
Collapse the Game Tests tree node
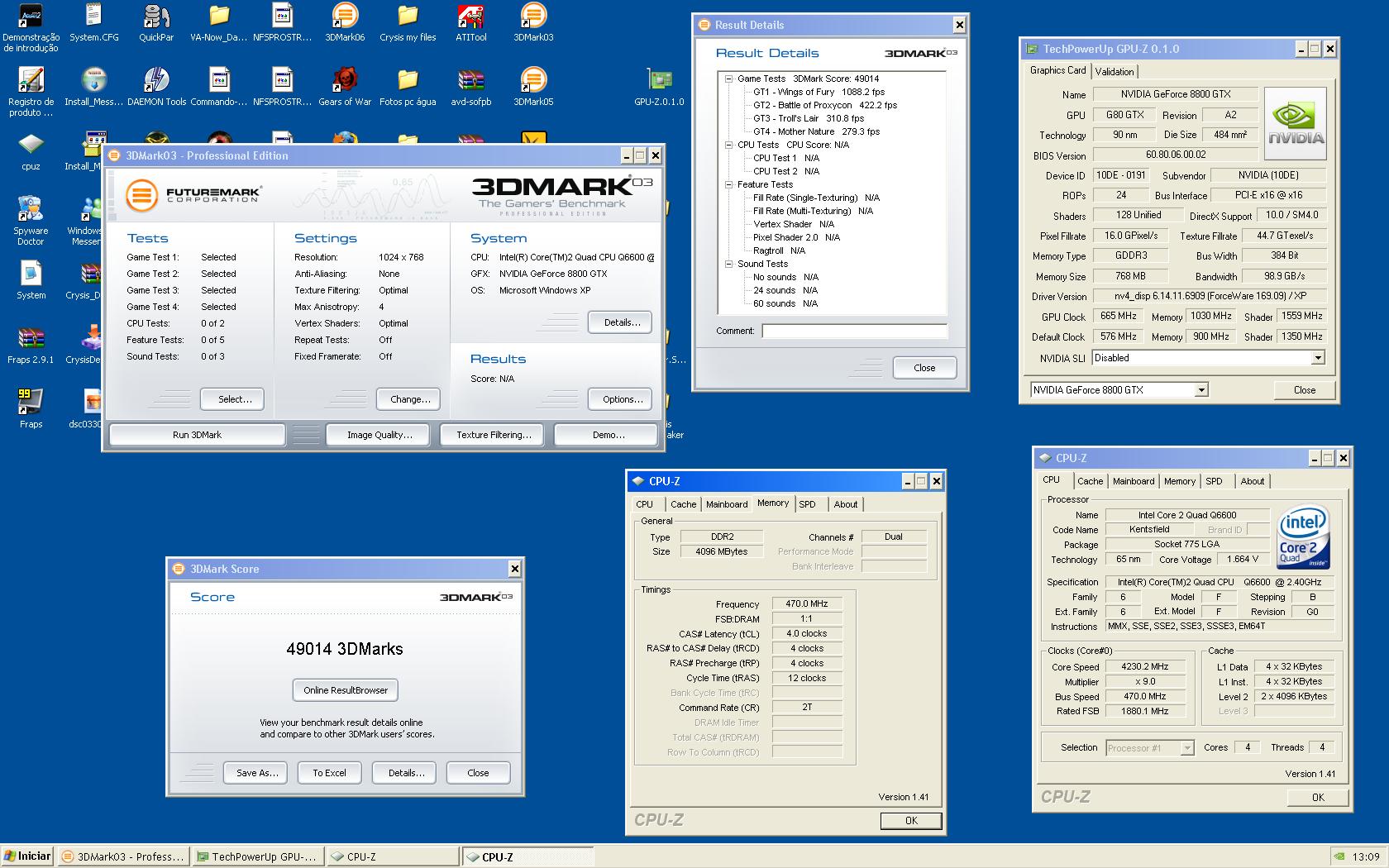(728, 79)
